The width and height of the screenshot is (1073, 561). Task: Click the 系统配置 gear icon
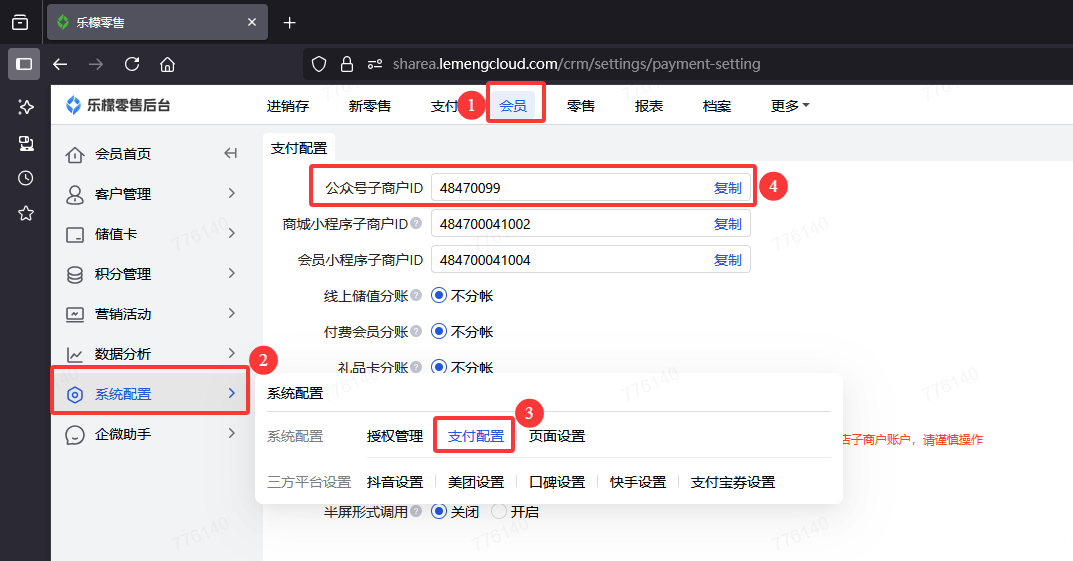(75, 394)
